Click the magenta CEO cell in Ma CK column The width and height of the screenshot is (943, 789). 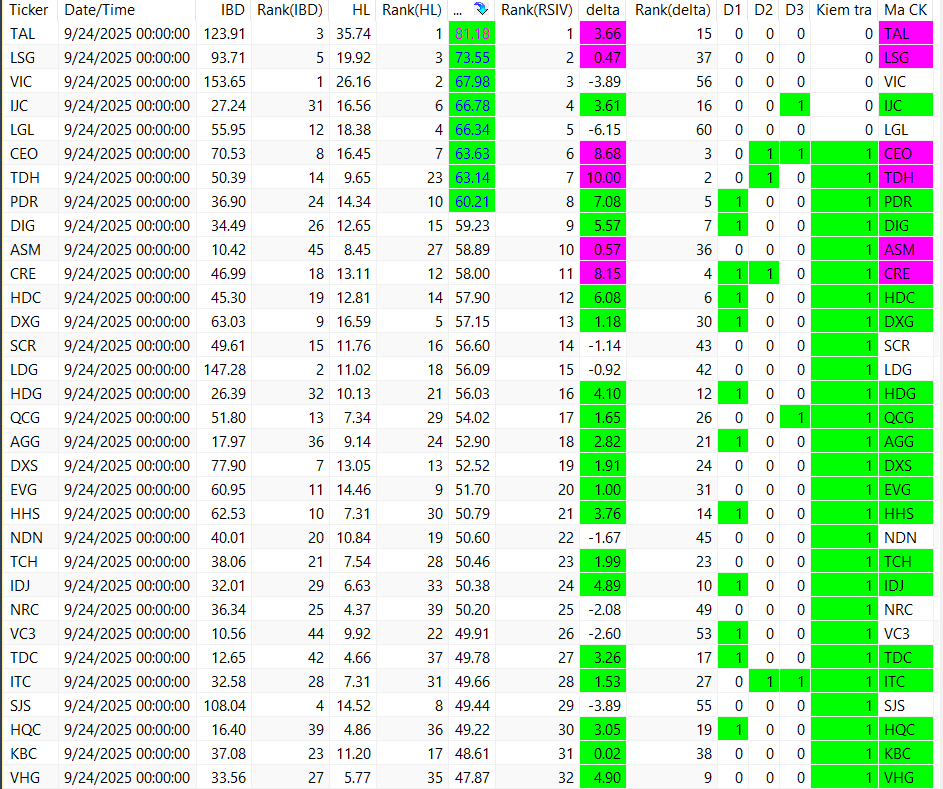906,154
